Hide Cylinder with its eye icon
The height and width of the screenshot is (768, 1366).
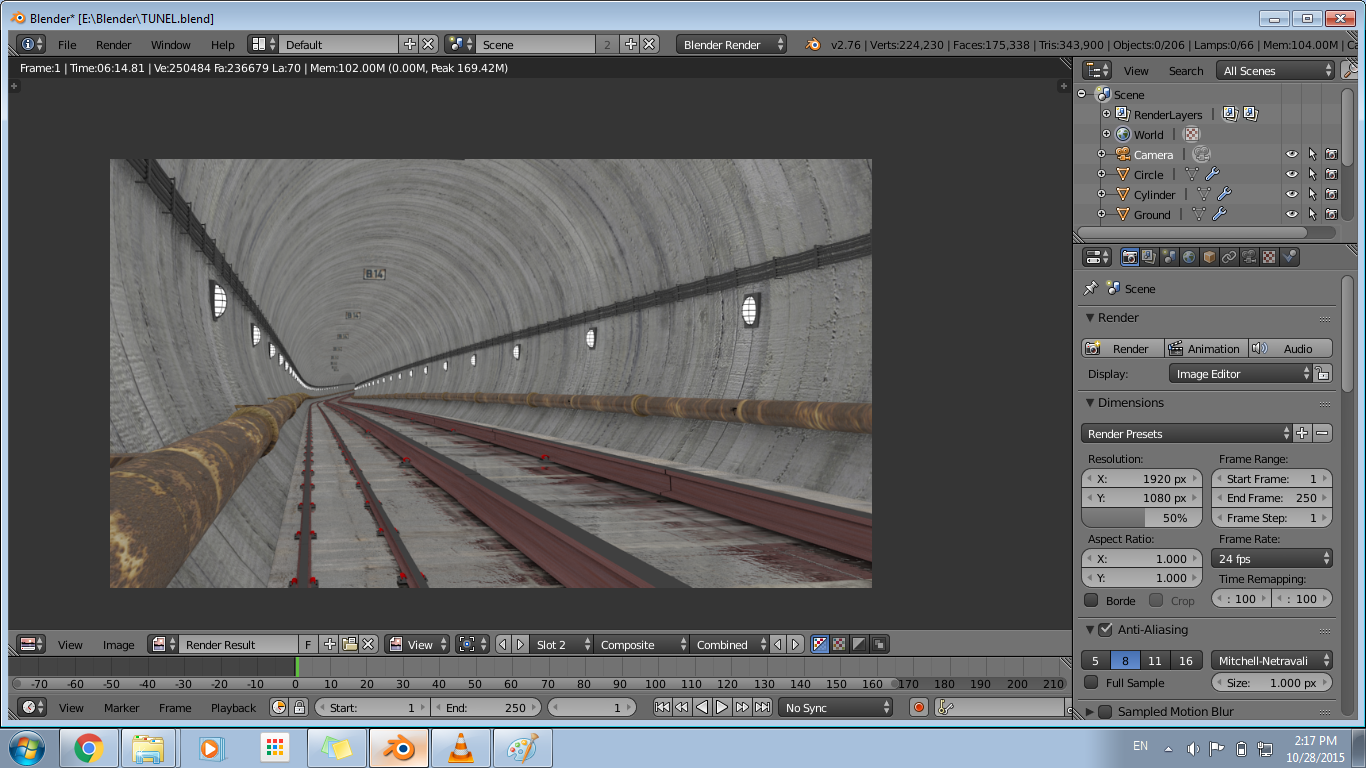tap(1291, 194)
